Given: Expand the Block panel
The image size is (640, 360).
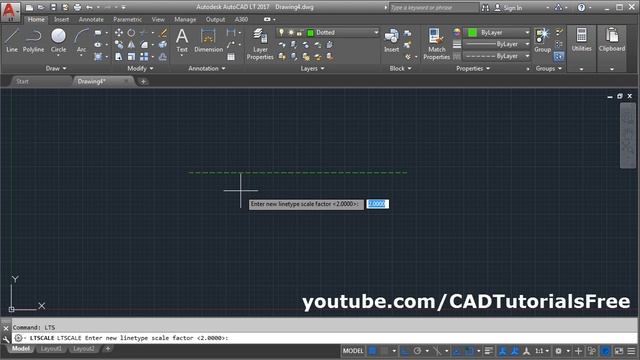Looking at the screenshot, I should click(400, 69).
